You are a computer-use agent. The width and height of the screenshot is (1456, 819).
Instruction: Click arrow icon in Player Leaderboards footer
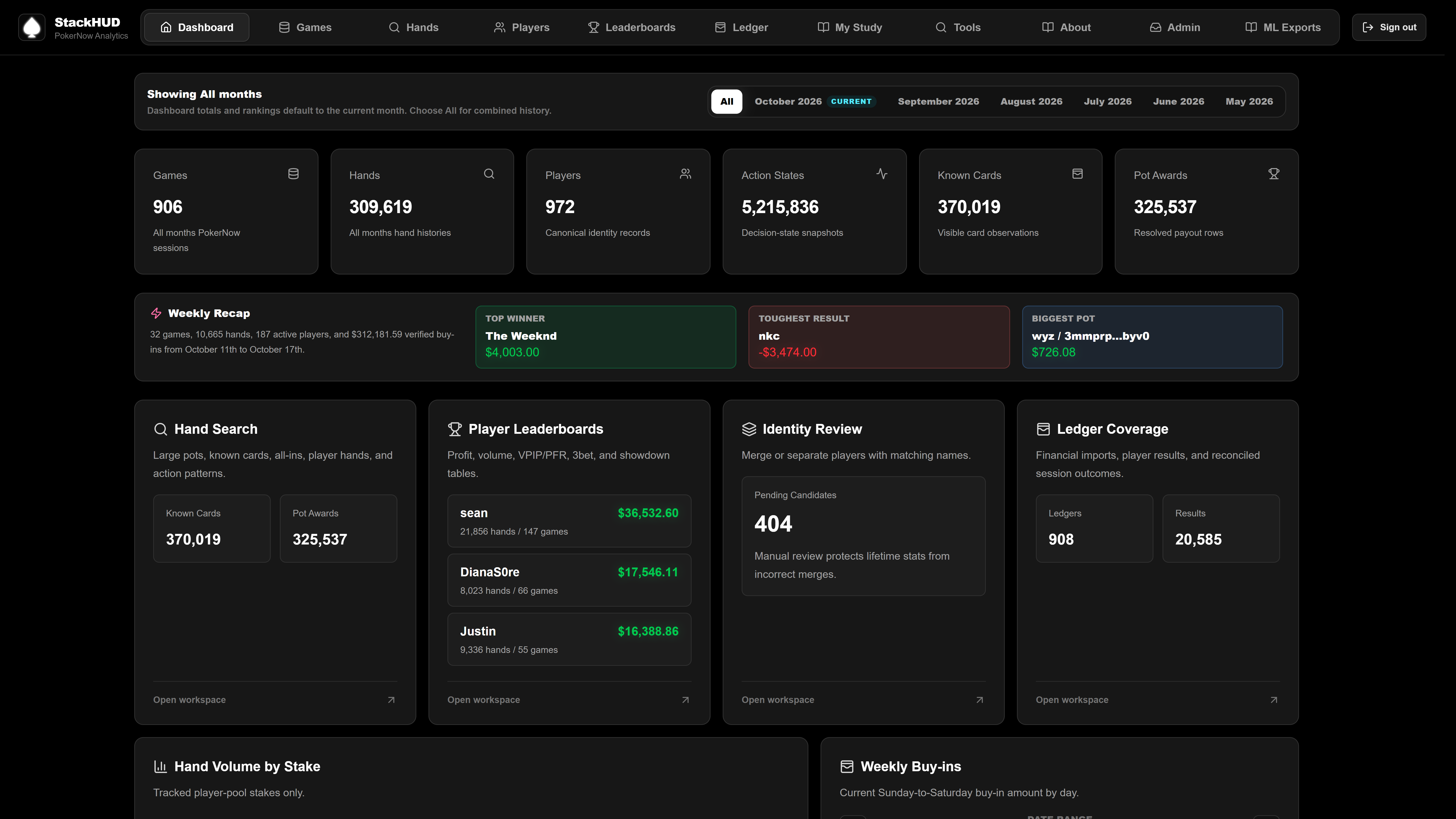pyautogui.click(x=685, y=700)
